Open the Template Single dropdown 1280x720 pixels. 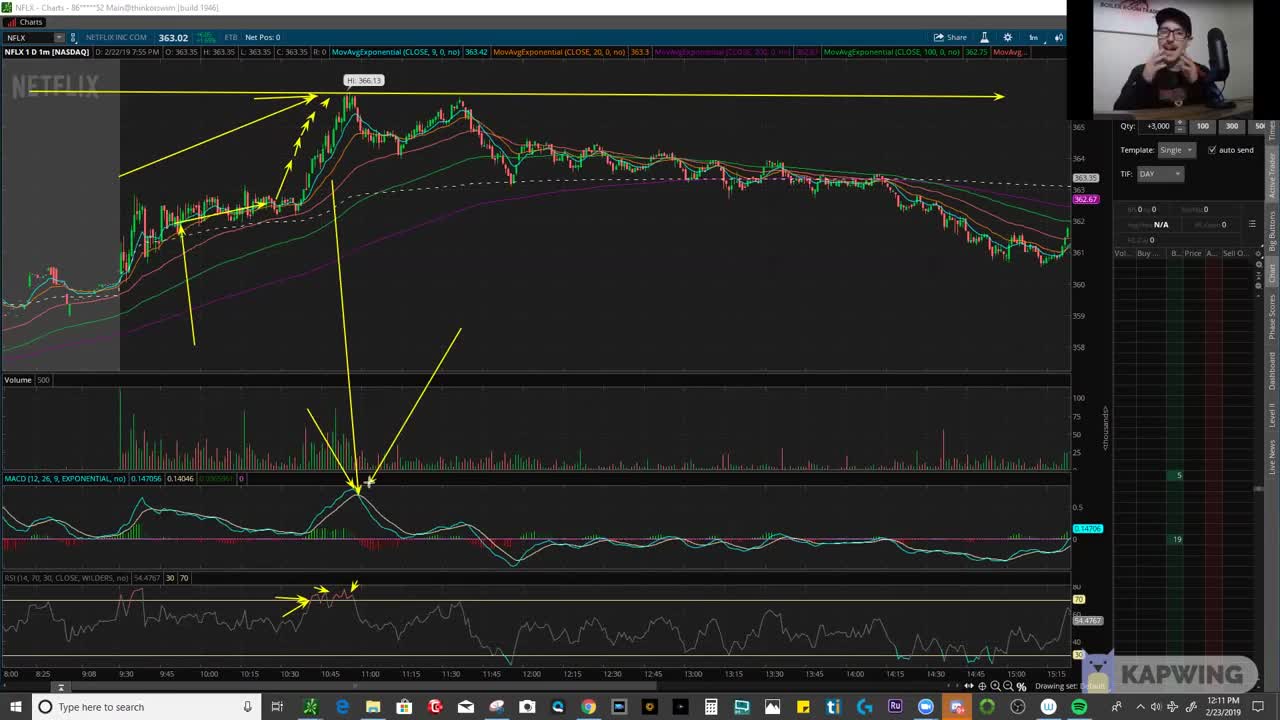(x=1176, y=150)
